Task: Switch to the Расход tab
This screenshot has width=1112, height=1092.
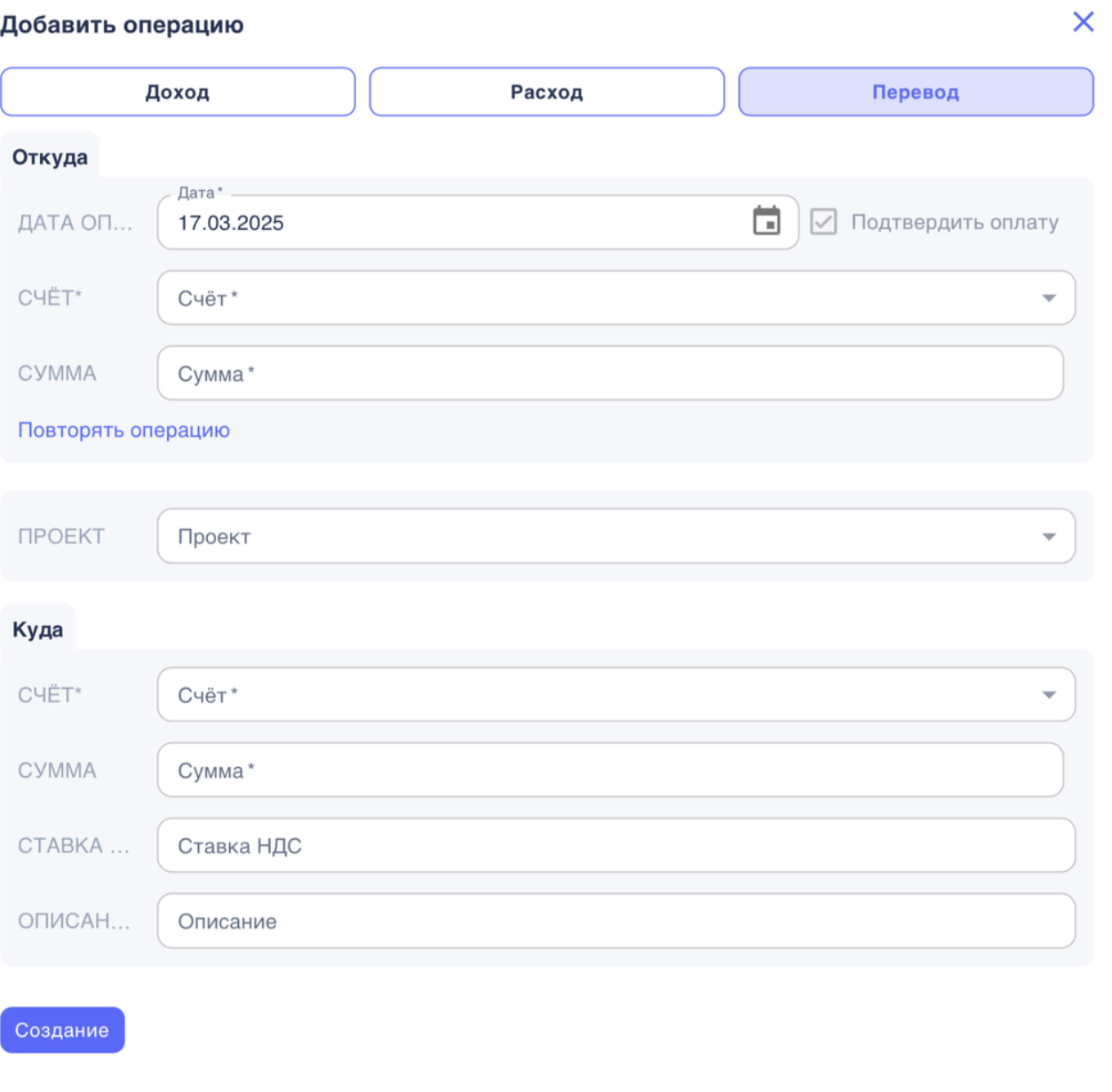Action: [x=546, y=92]
